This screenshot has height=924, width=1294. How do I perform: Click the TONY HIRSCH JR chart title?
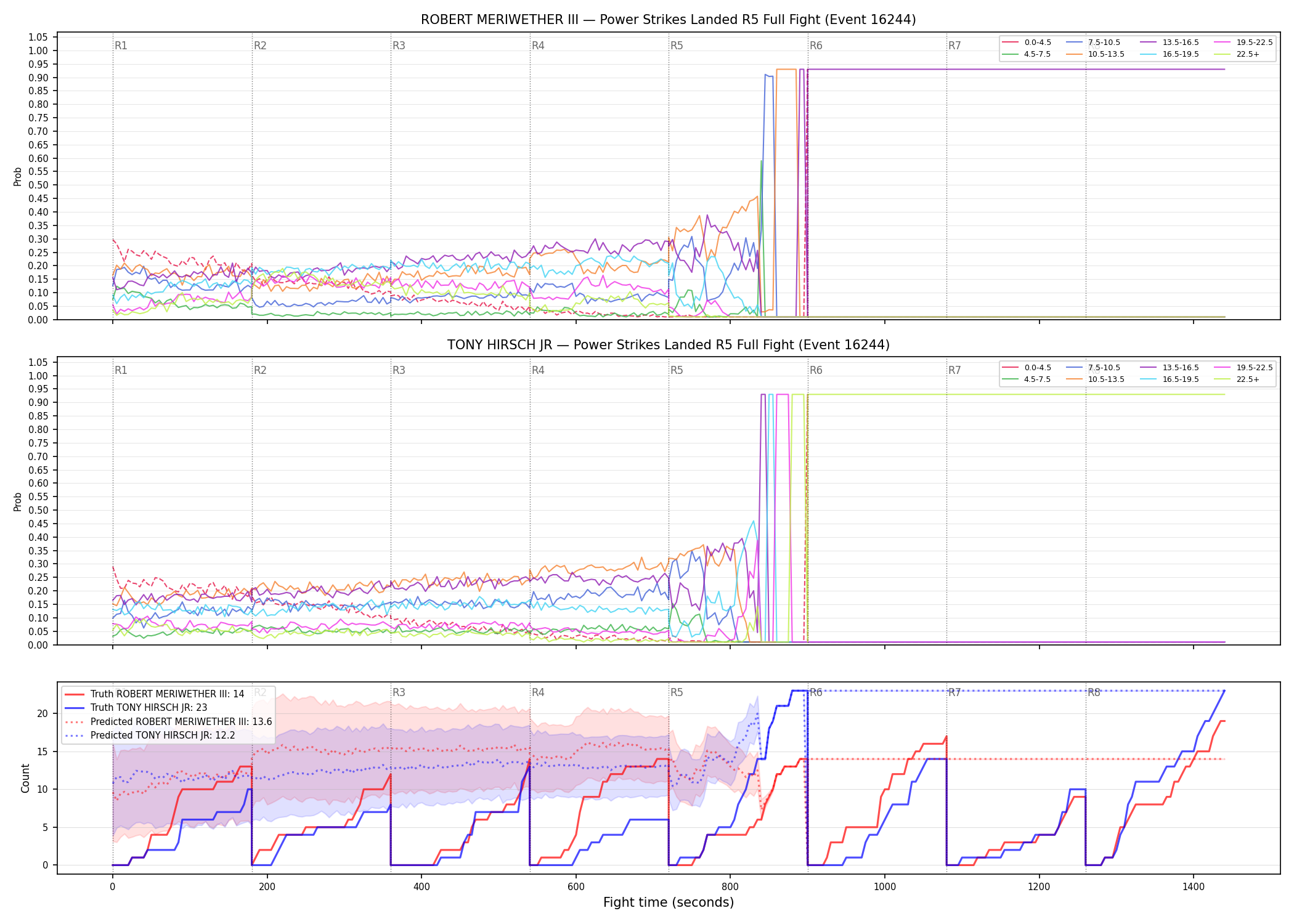point(669,345)
